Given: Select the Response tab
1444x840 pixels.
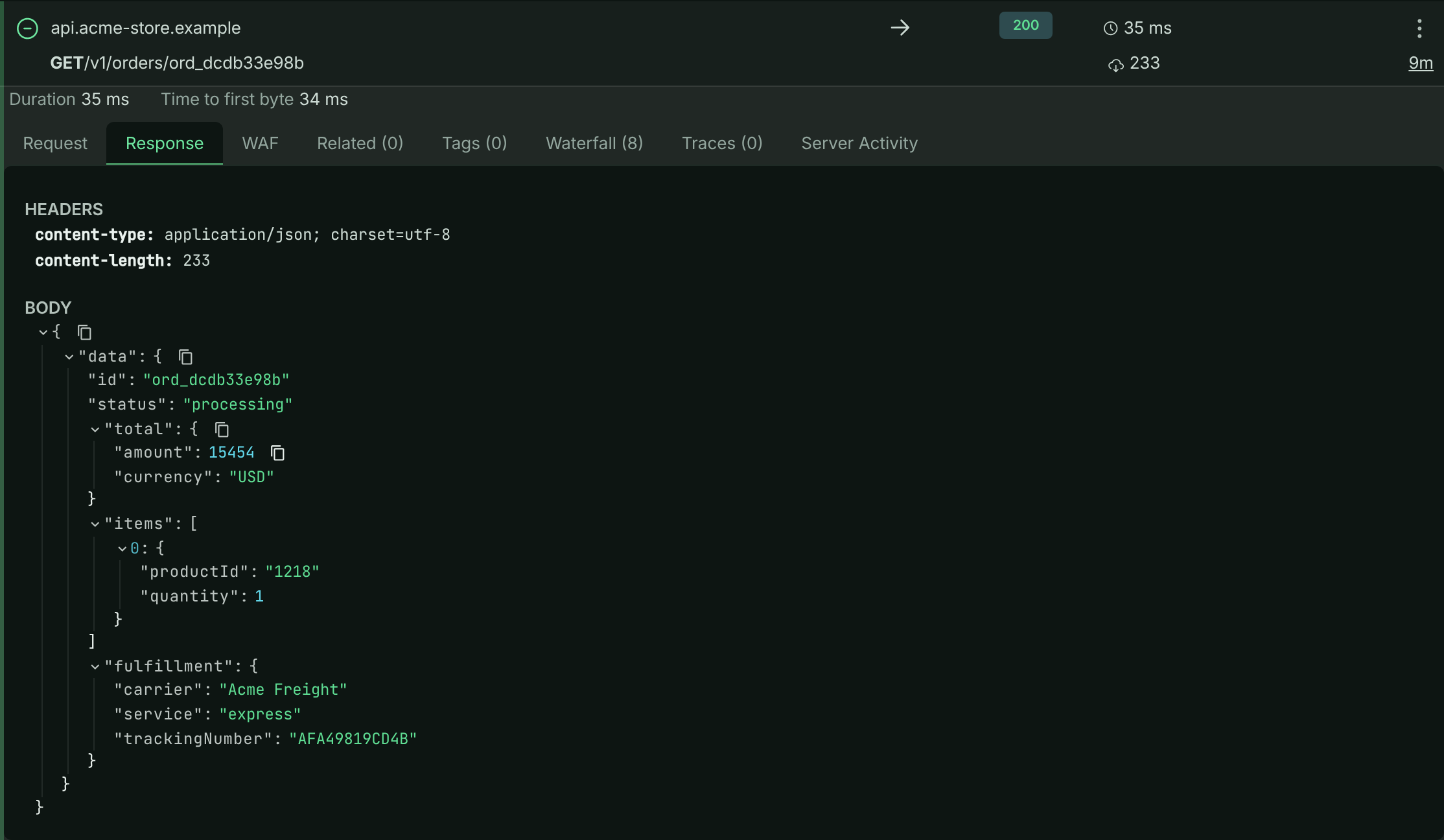Looking at the screenshot, I should pyautogui.click(x=165, y=143).
